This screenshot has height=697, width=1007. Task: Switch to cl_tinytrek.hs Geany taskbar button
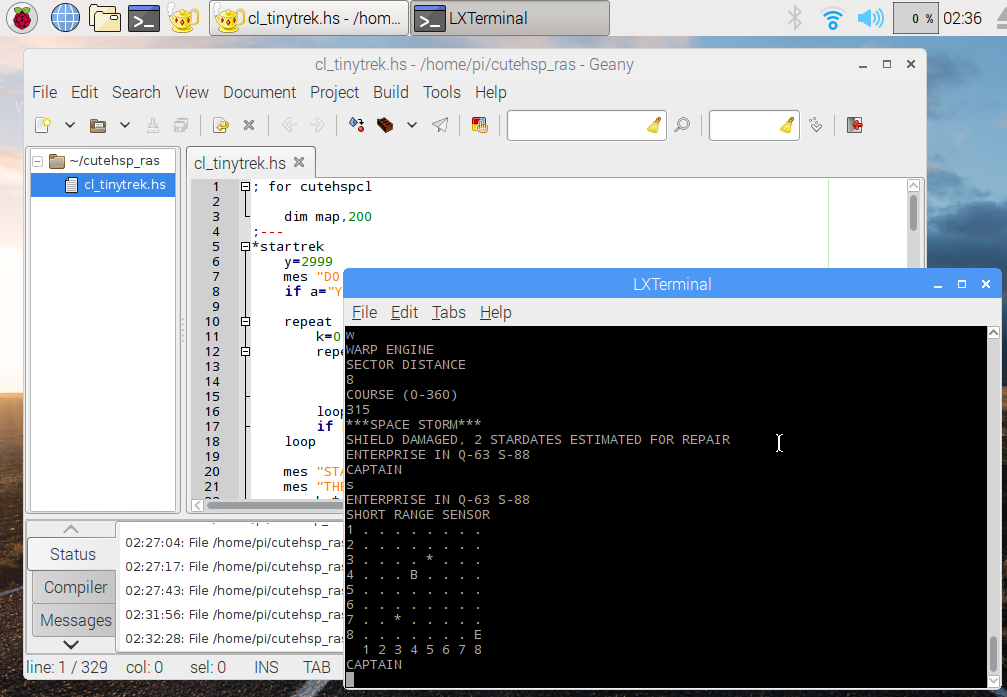(309, 18)
